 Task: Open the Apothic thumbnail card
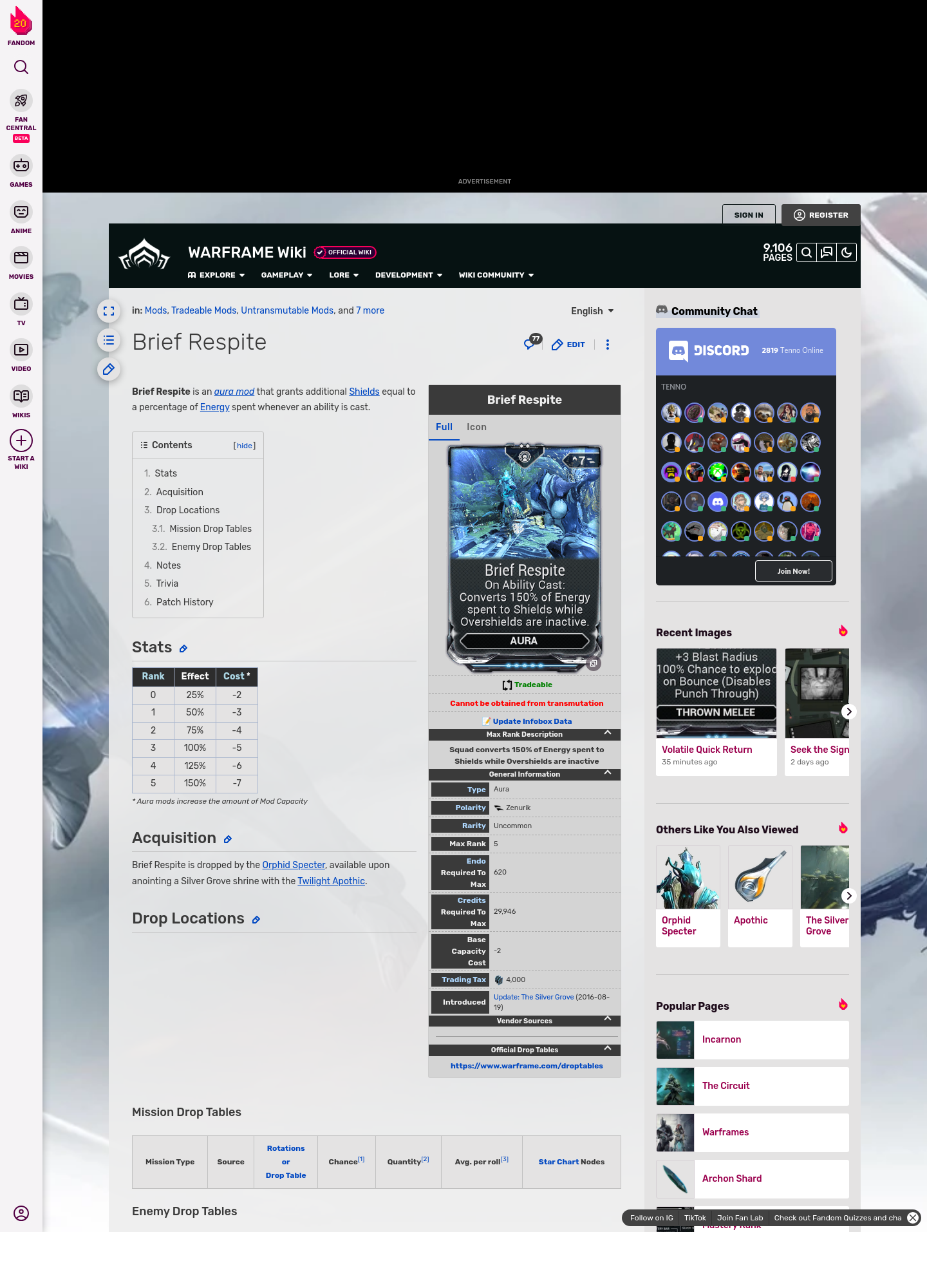point(760,896)
